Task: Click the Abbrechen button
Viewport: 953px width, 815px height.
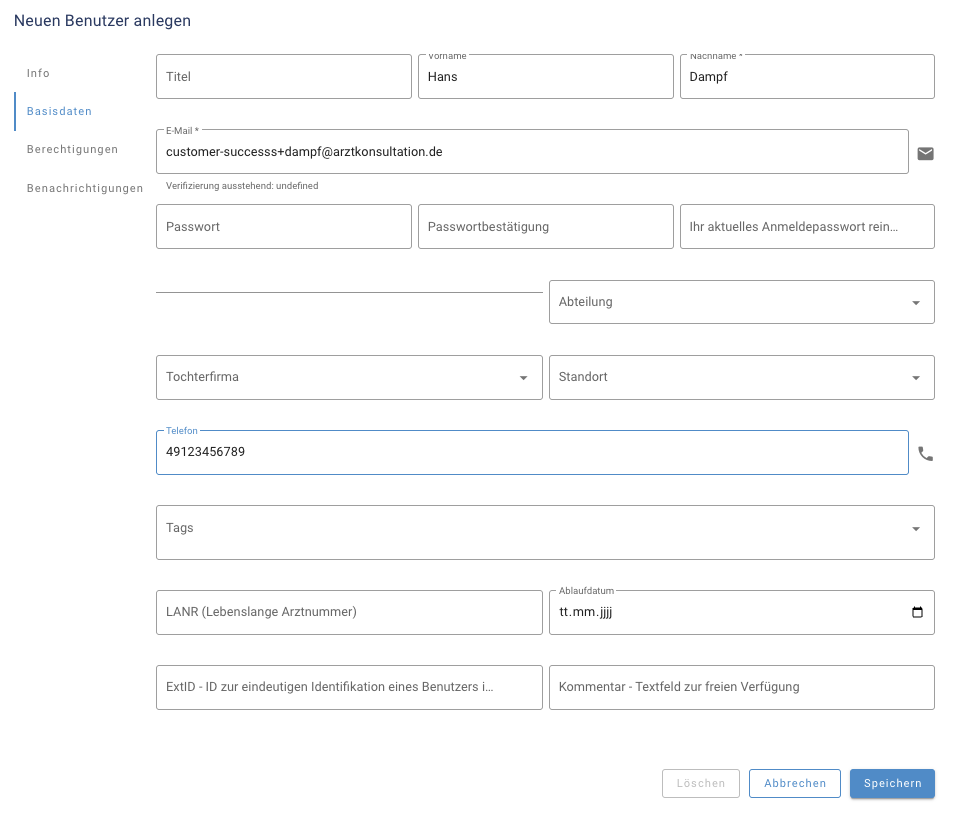Action: pyautogui.click(x=795, y=783)
